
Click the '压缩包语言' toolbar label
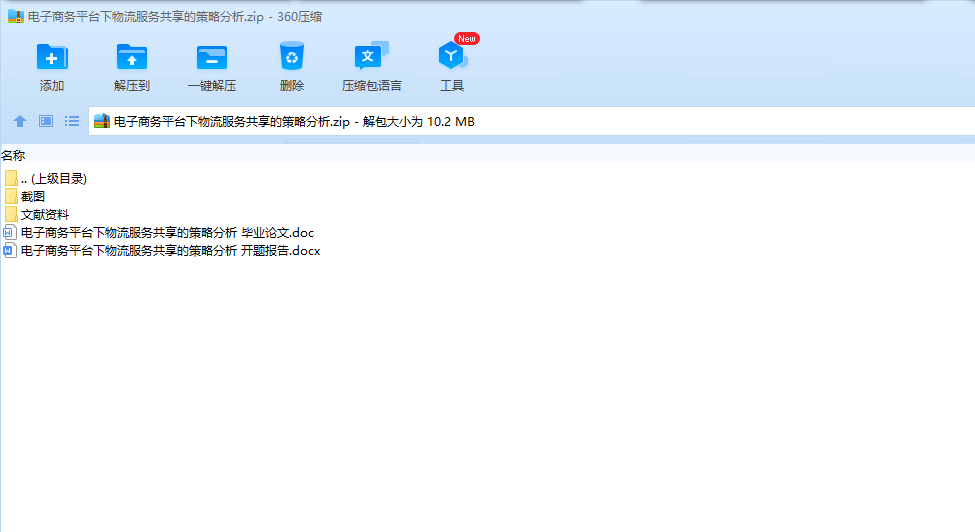(372, 86)
